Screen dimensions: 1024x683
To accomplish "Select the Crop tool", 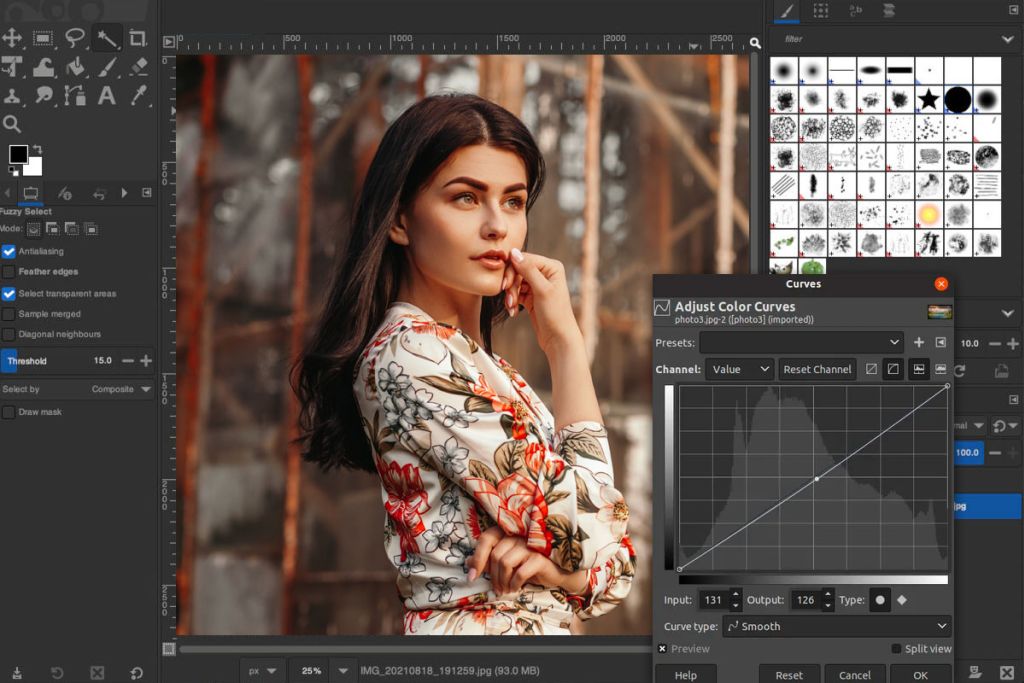I will click(x=138, y=37).
